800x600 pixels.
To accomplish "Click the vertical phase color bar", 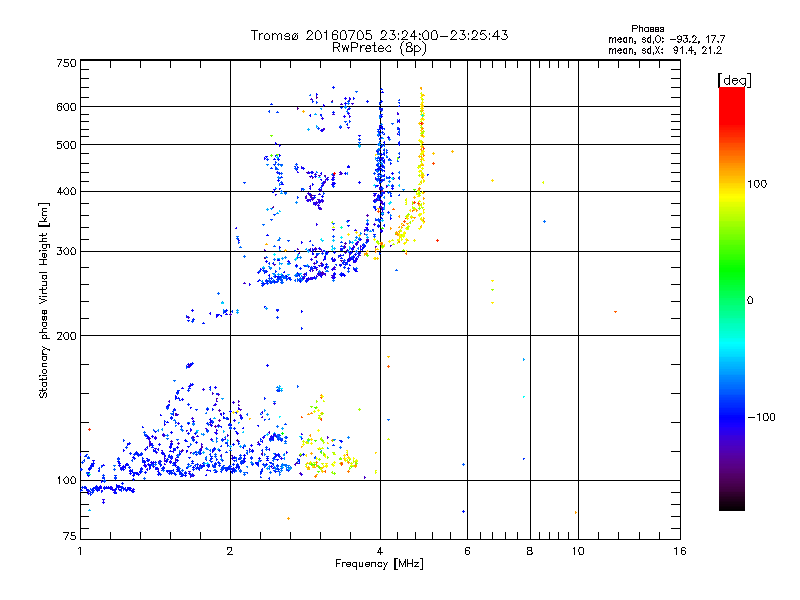I will tap(732, 298).
